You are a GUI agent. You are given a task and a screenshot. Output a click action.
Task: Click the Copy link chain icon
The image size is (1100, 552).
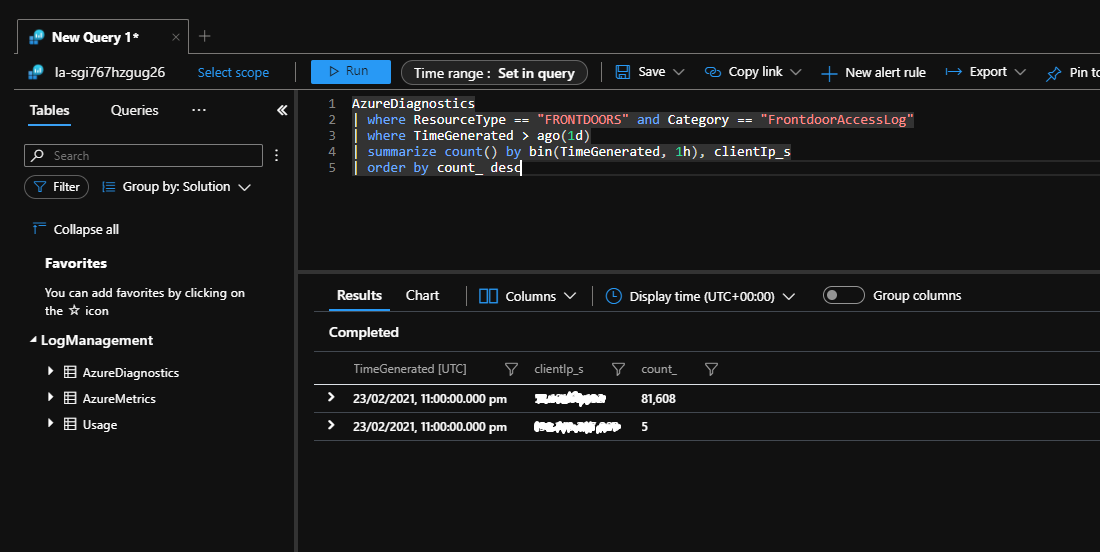click(713, 72)
